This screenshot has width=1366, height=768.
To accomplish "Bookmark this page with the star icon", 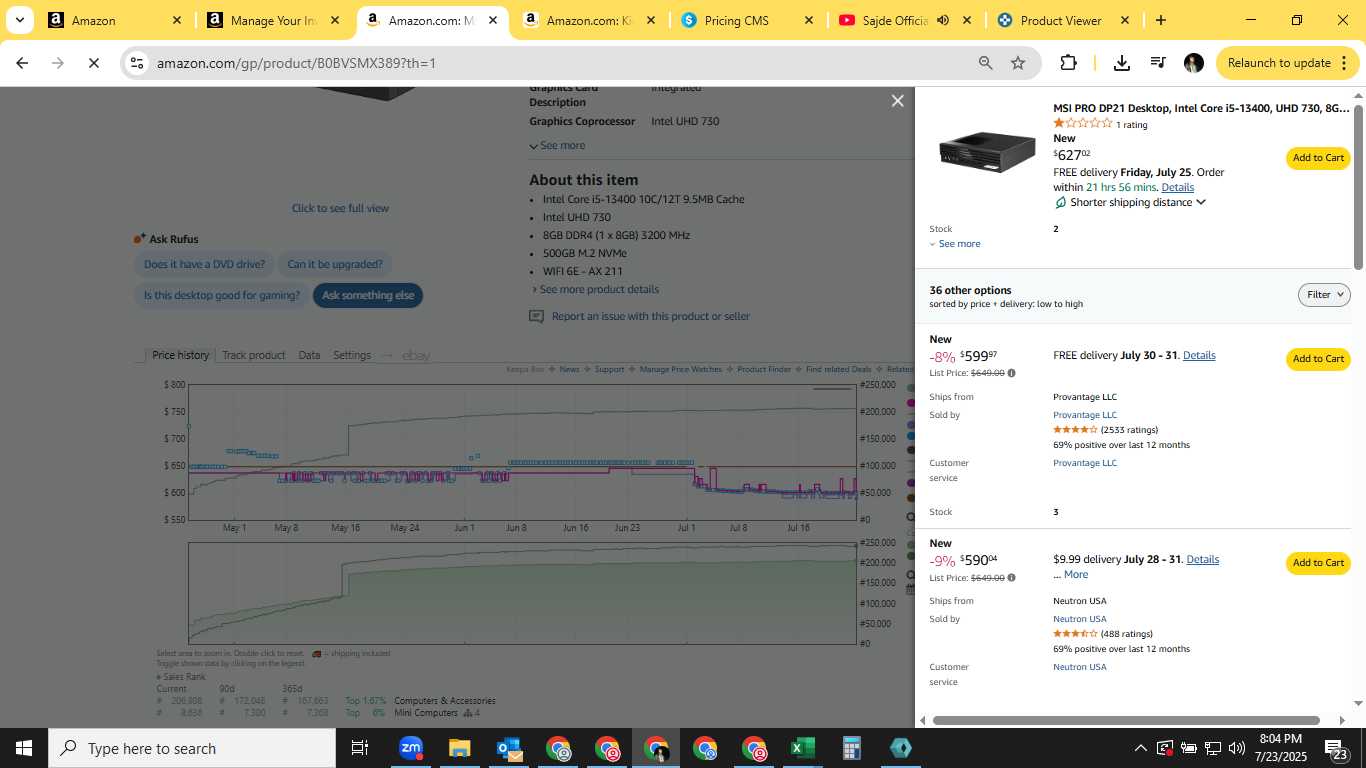I will coord(1018,63).
